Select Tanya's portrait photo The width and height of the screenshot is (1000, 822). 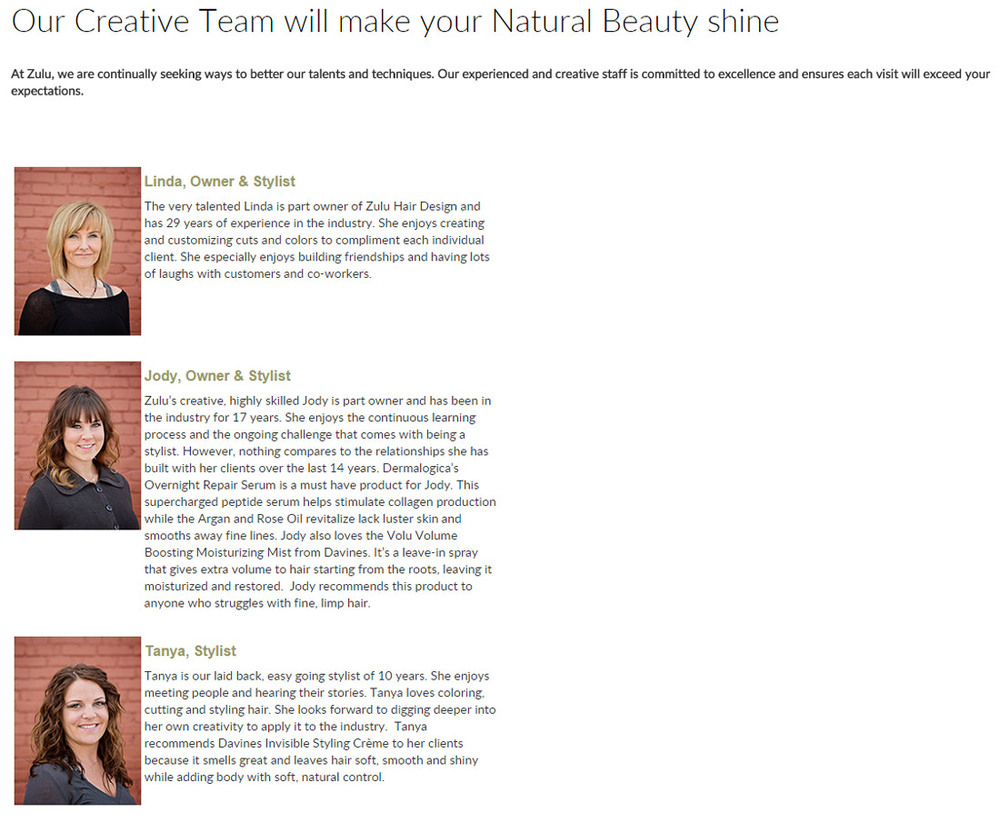click(77, 720)
